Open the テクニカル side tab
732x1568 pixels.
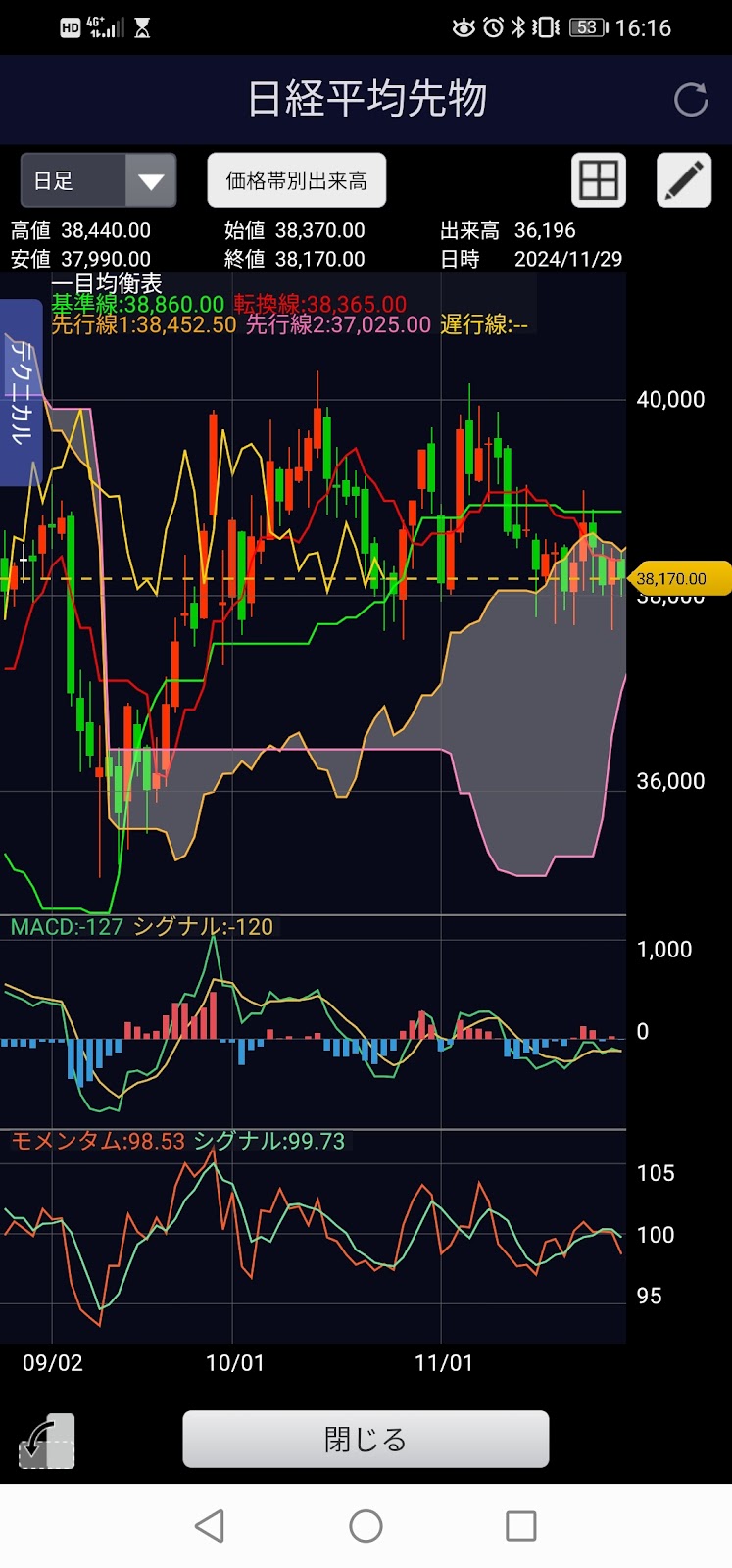pos(21,392)
